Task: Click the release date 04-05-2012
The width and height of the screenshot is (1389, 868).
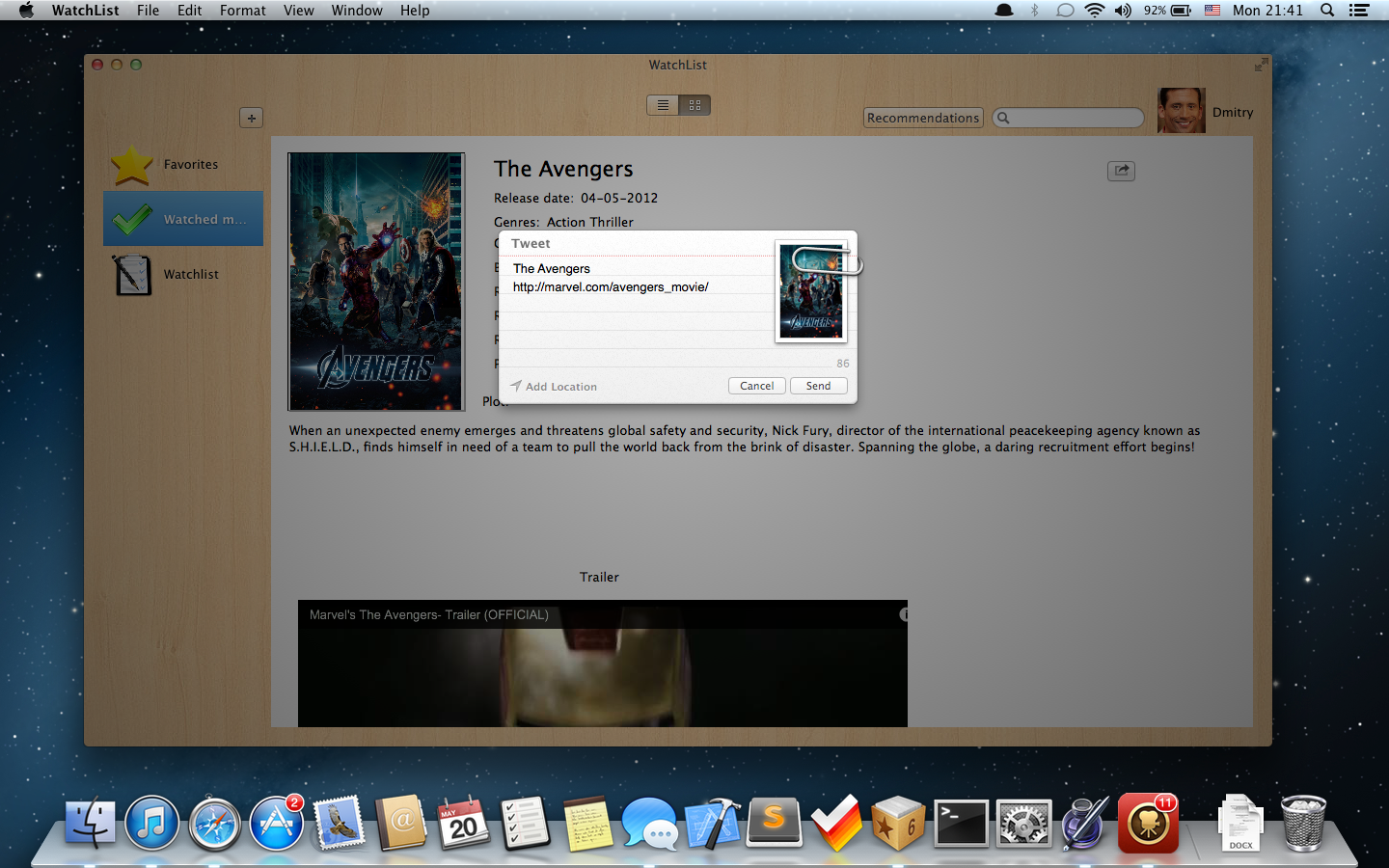Action: pos(619,198)
